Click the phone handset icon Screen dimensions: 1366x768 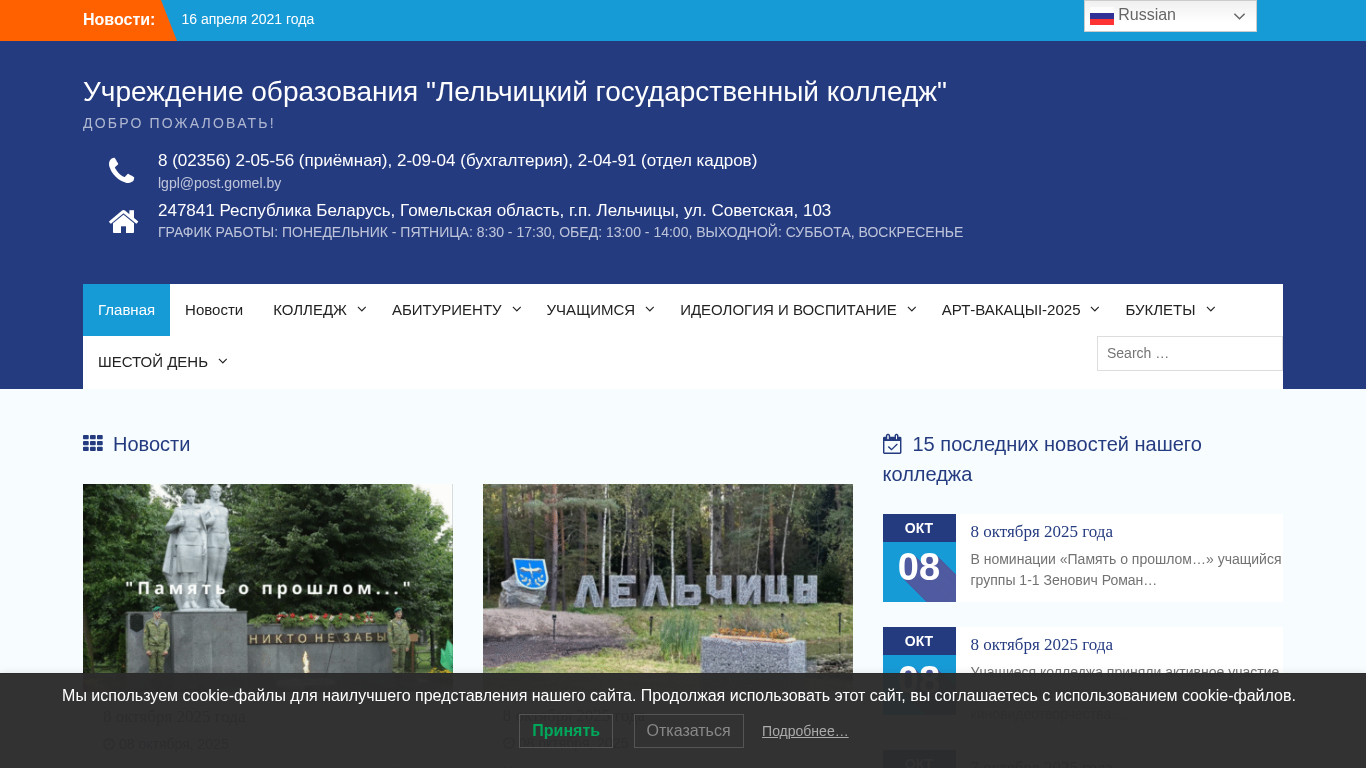[122, 171]
